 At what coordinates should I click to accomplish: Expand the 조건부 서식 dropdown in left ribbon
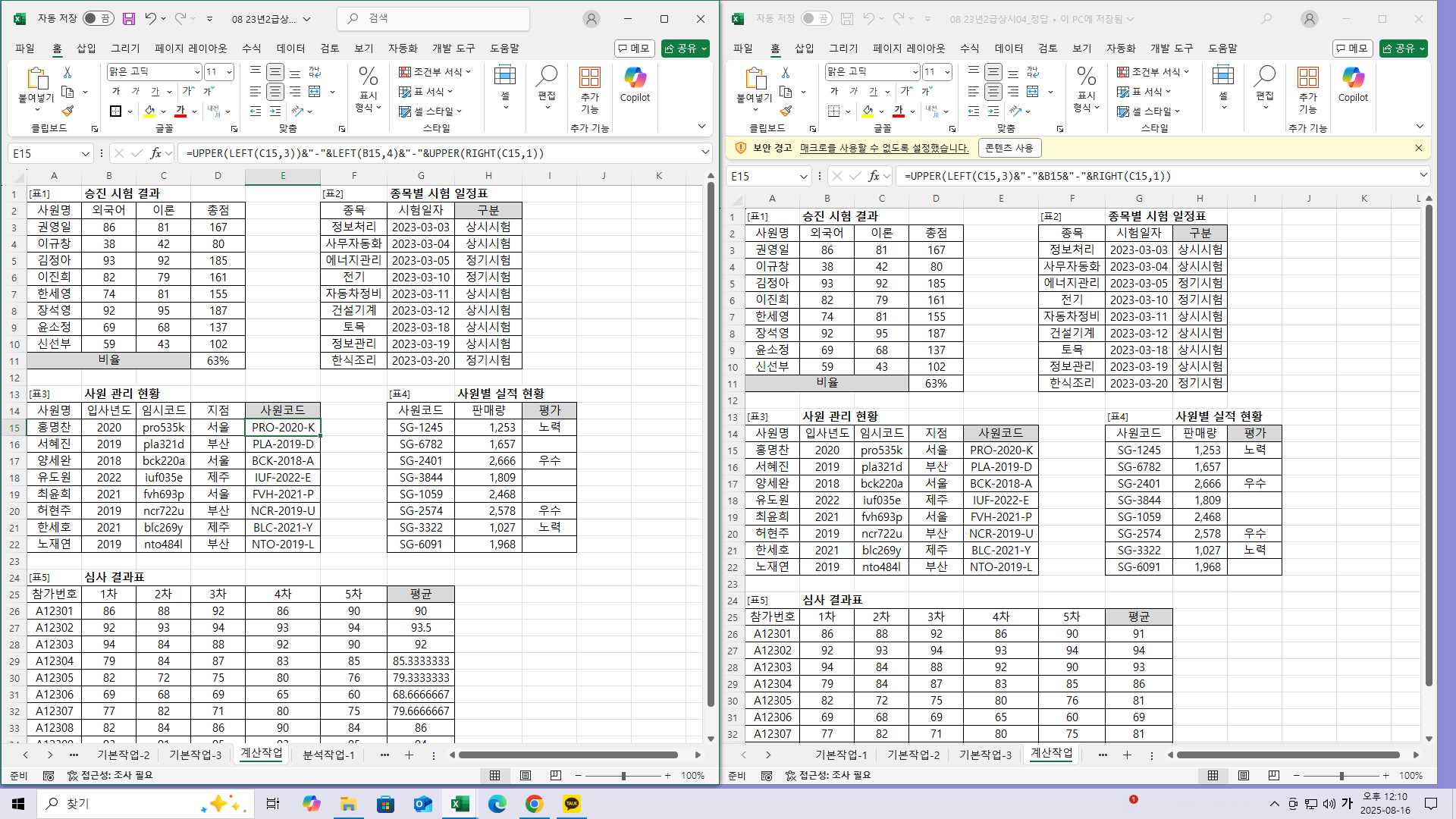[435, 72]
